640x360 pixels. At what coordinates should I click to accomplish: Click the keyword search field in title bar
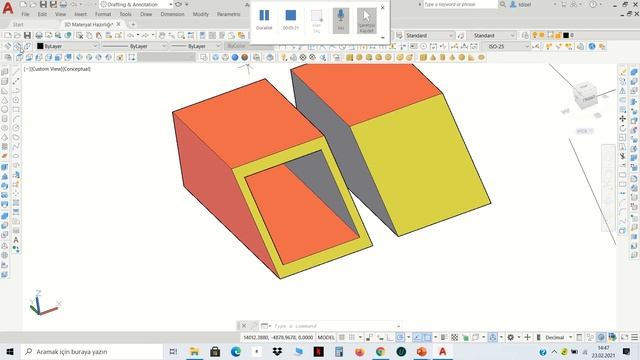pos(460,4)
